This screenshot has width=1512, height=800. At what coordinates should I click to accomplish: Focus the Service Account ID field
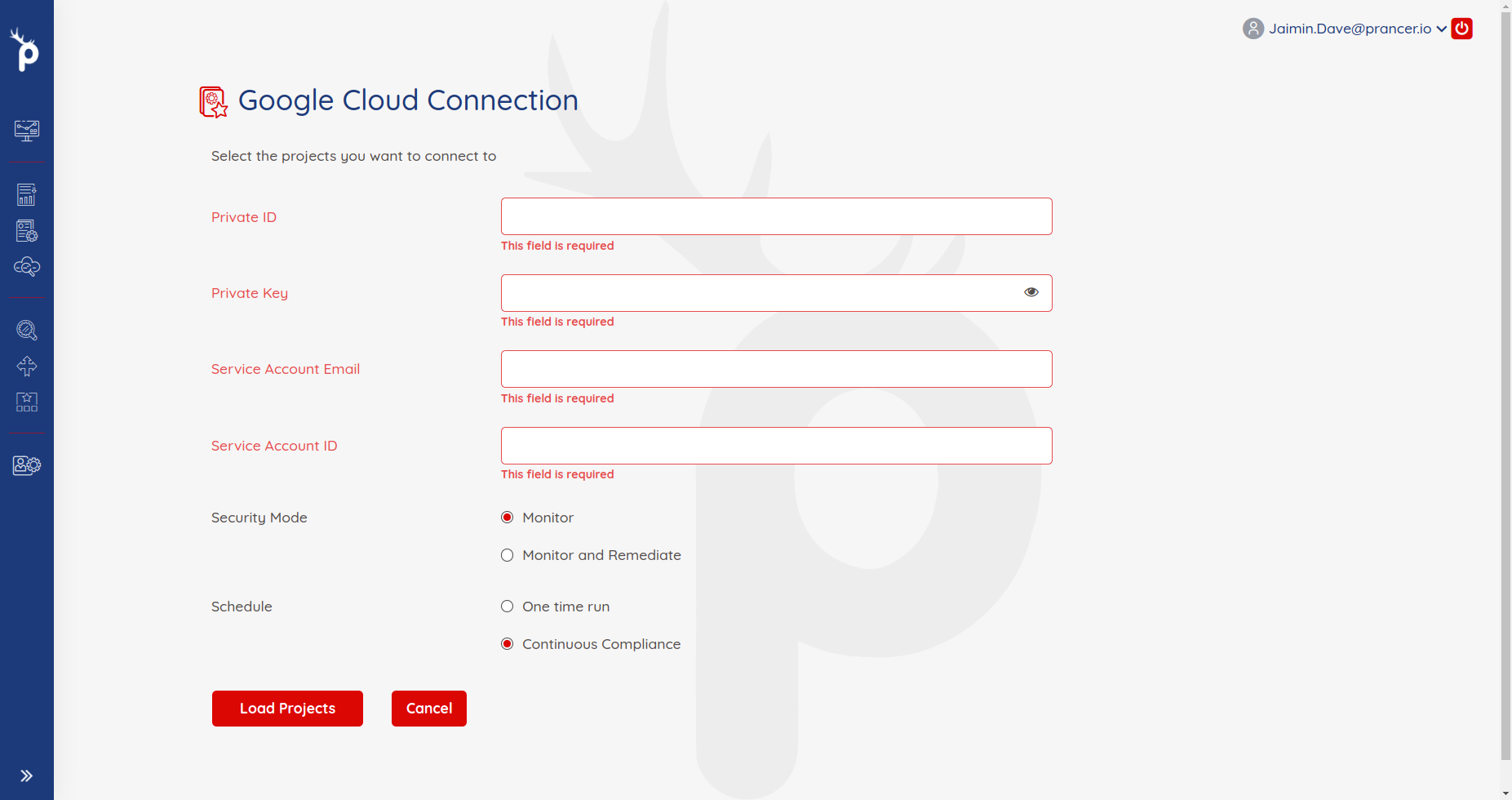777,446
